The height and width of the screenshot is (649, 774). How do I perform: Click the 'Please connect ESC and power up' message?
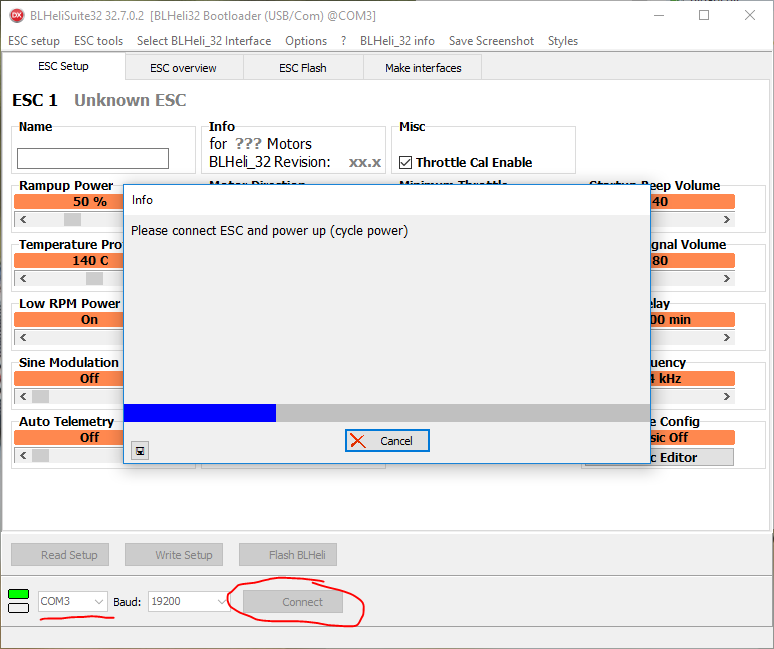(x=270, y=231)
